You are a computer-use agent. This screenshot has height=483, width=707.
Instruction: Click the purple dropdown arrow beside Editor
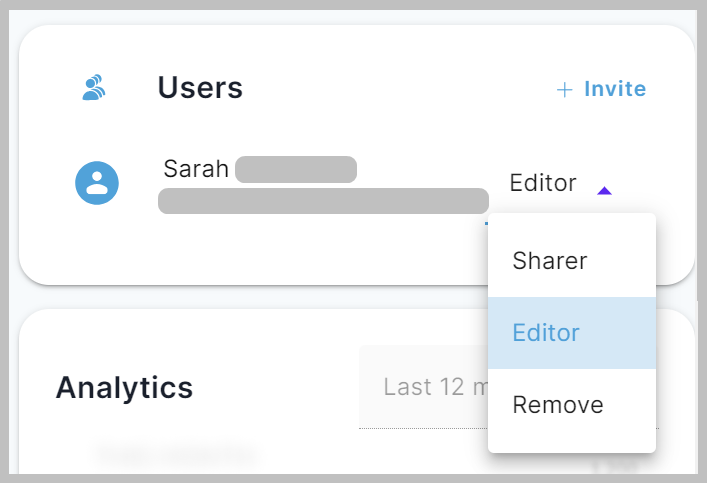coord(604,191)
